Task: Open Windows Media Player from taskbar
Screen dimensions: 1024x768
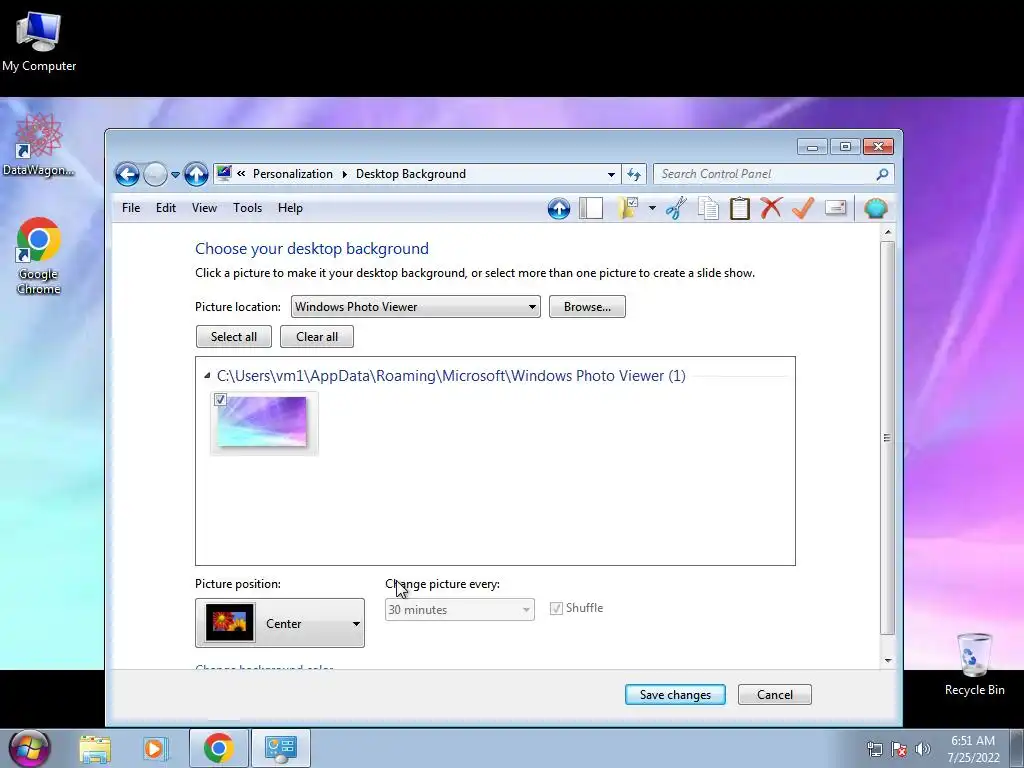Action: 155,748
